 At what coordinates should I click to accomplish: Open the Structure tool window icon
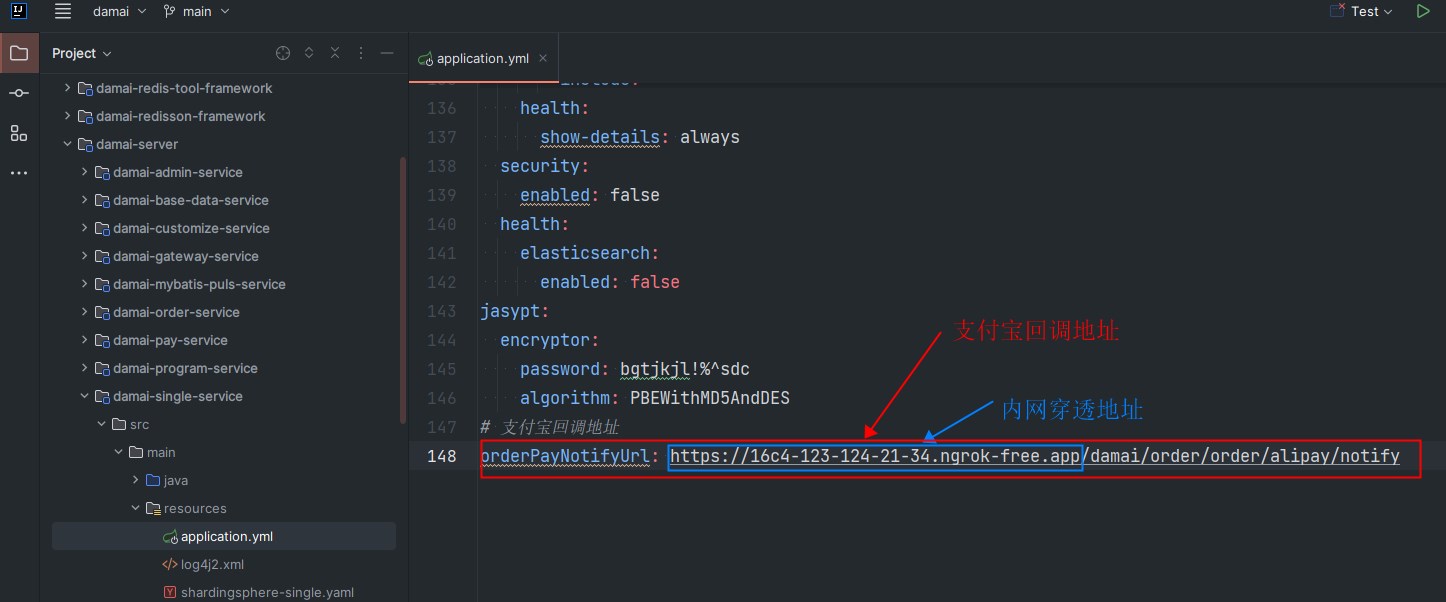19,133
